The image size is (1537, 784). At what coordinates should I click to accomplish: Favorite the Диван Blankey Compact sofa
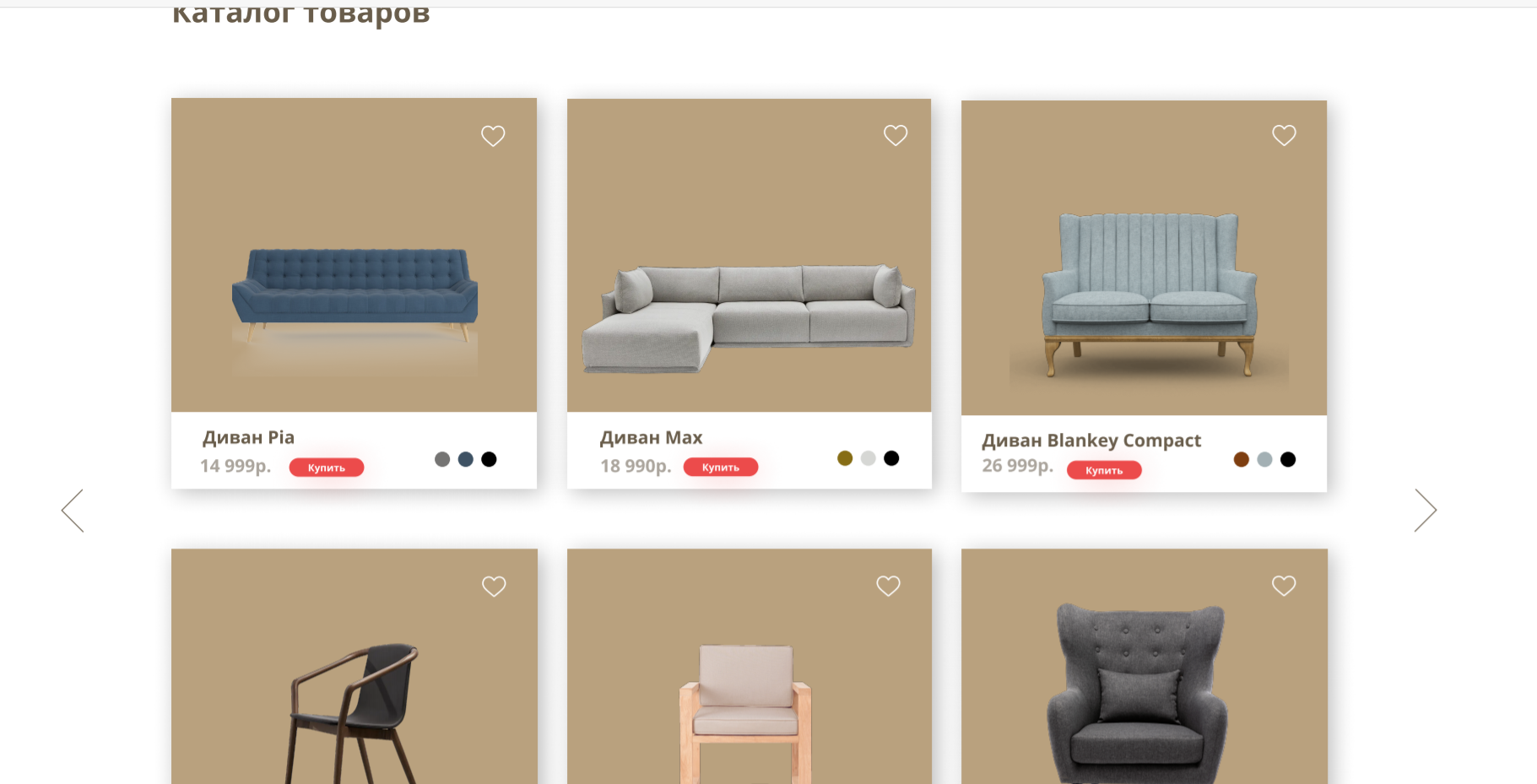pos(1284,135)
